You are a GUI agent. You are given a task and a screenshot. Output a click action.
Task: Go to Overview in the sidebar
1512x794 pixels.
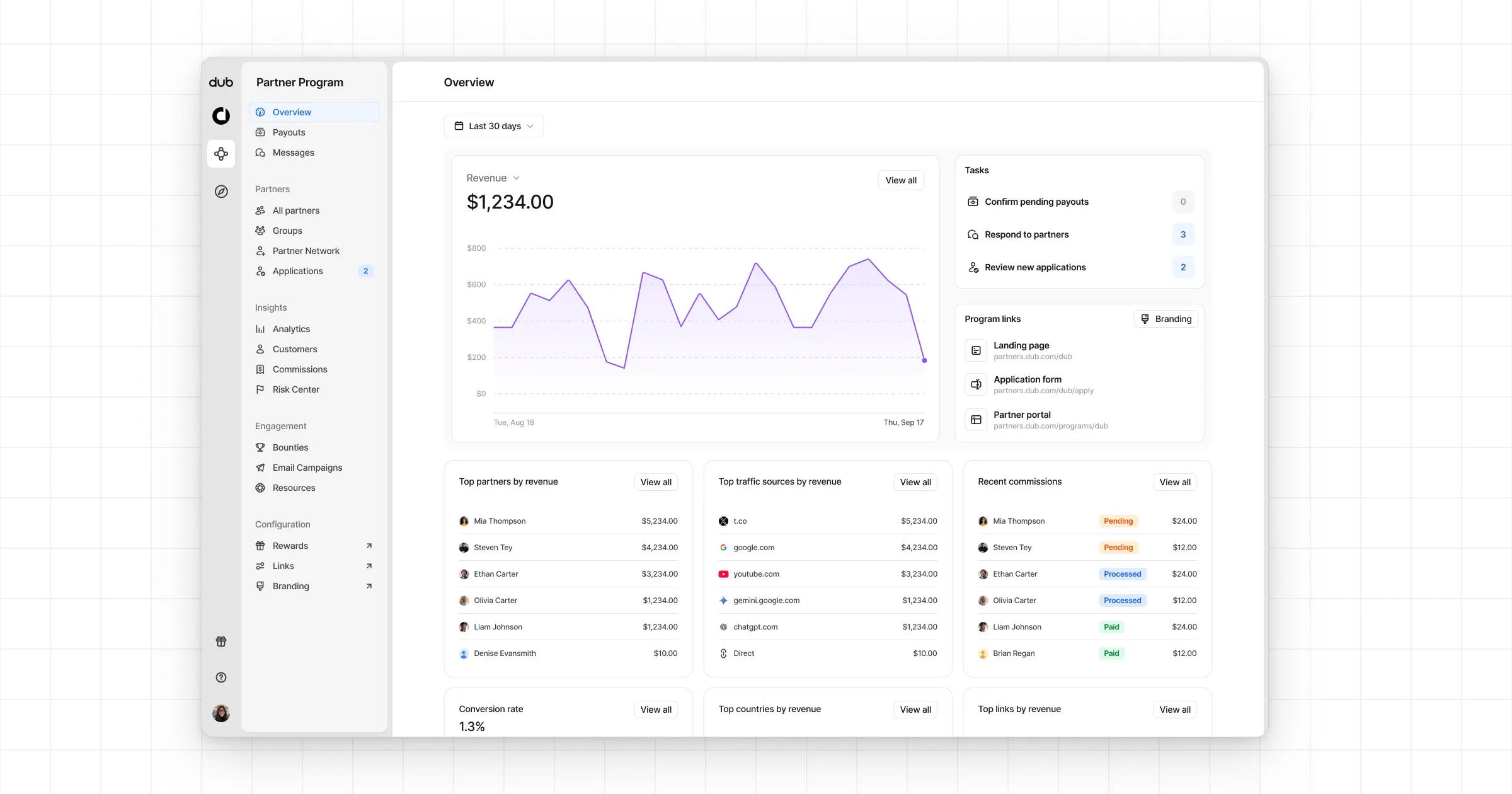314,112
